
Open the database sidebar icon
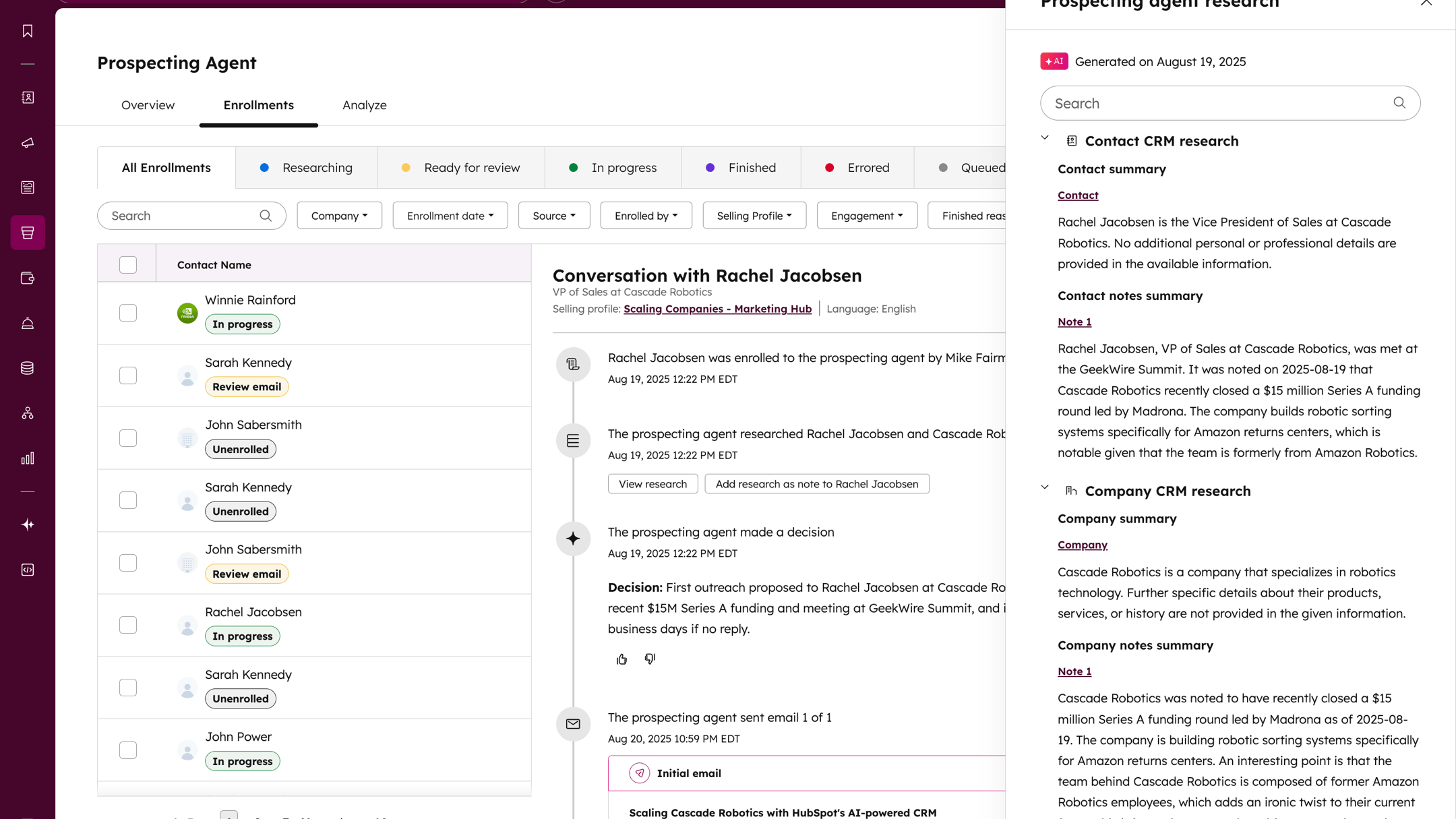tap(28, 368)
